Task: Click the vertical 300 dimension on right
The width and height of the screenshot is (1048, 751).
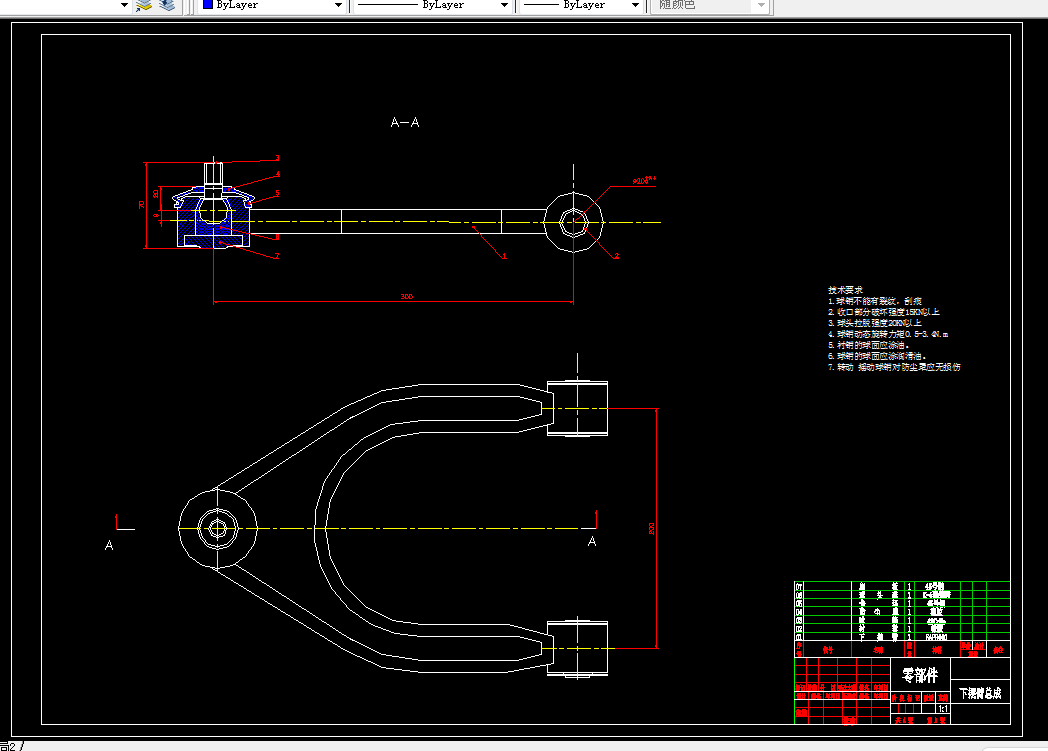Action: (x=652, y=529)
